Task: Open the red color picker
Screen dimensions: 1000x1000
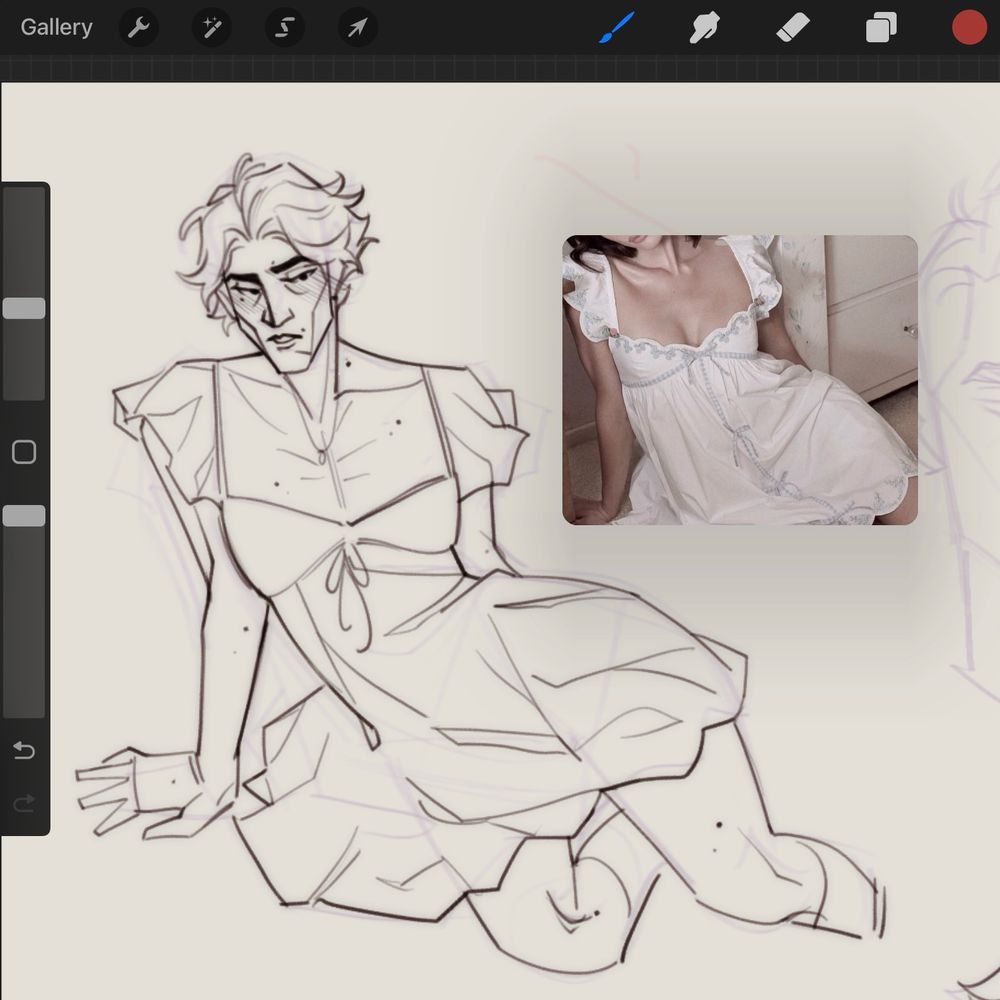Action: point(969,27)
